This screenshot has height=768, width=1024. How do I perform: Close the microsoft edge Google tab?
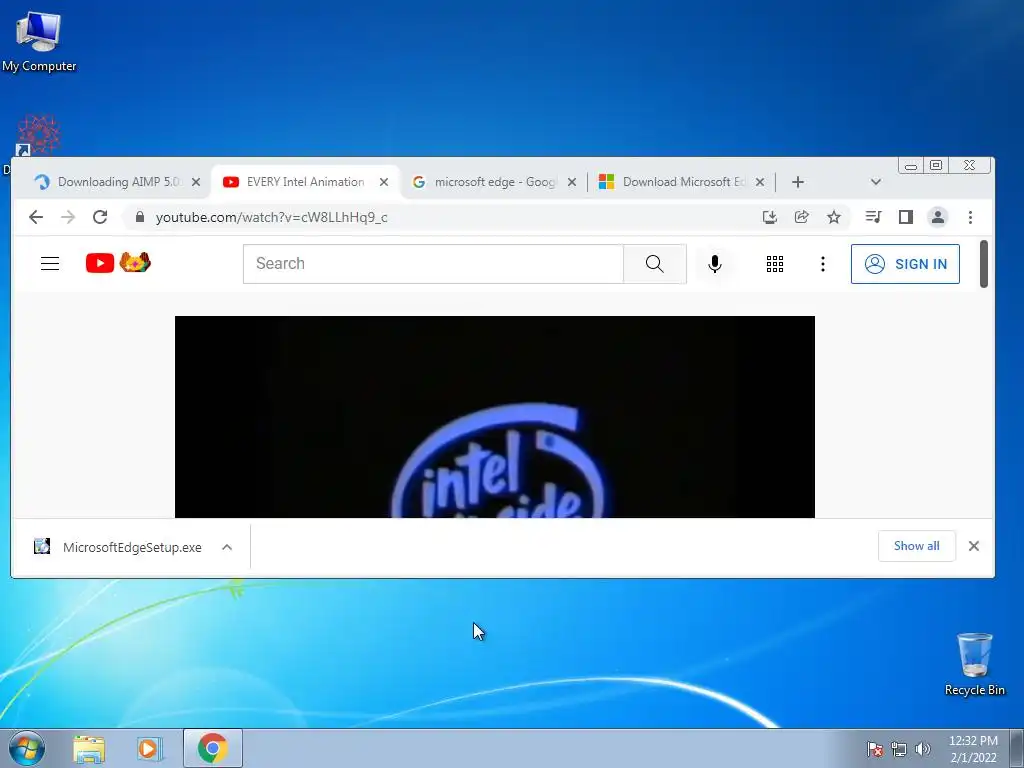click(572, 182)
